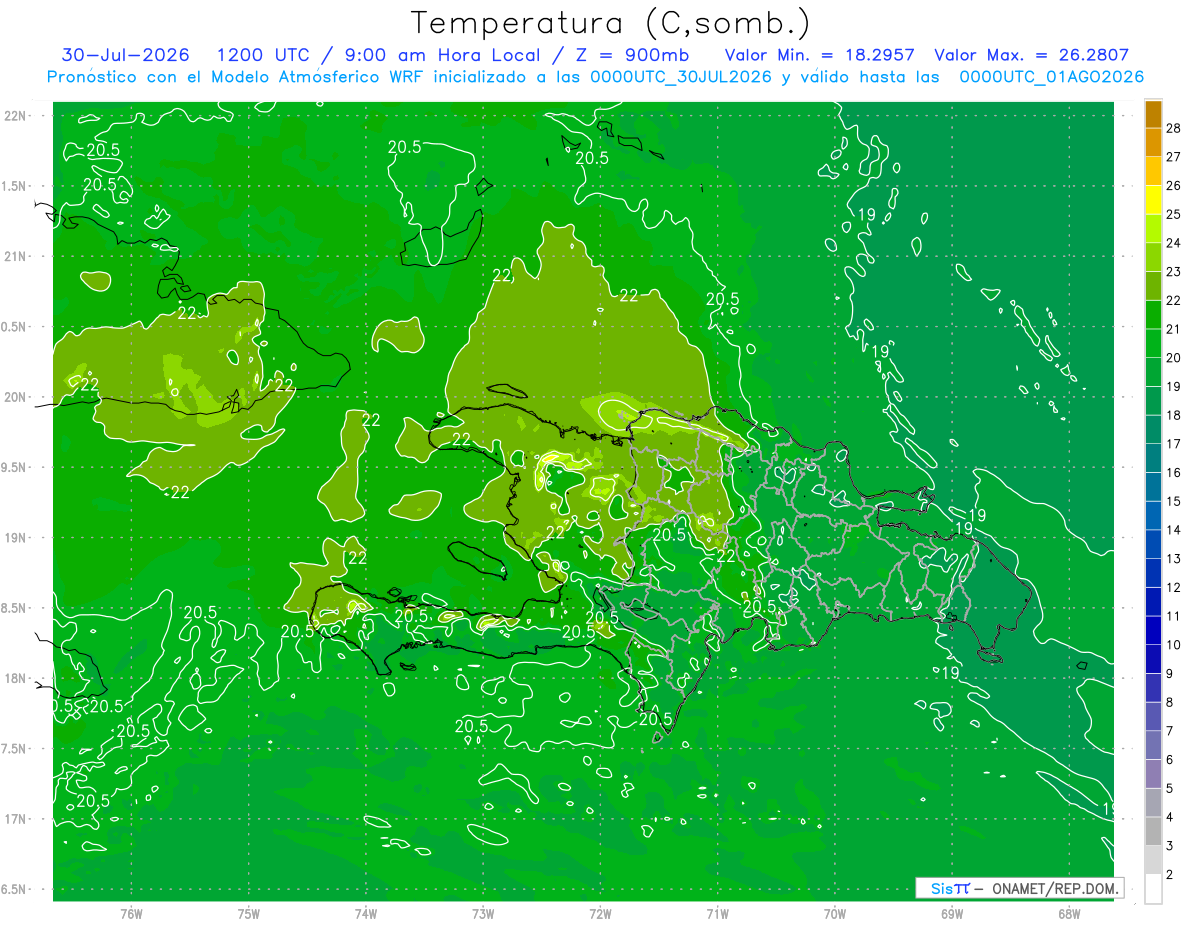
Task: Click the legend value "26"
Action: point(1174,186)
